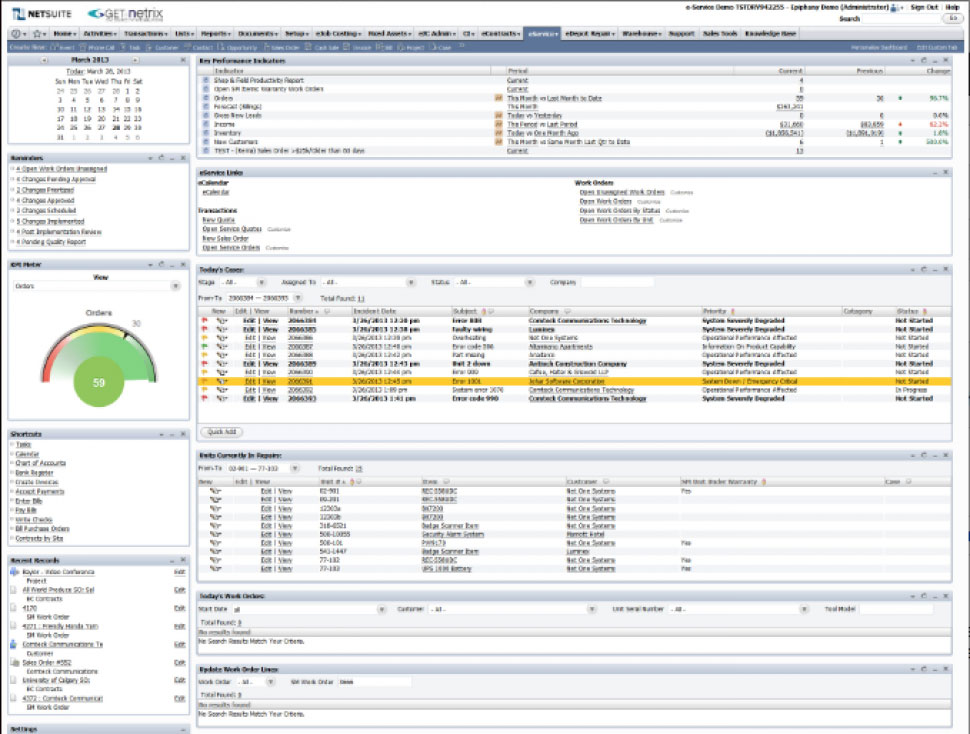Click the Personalize Dashboard link
The width and height of the screenshot is (970, 734).
878,48
